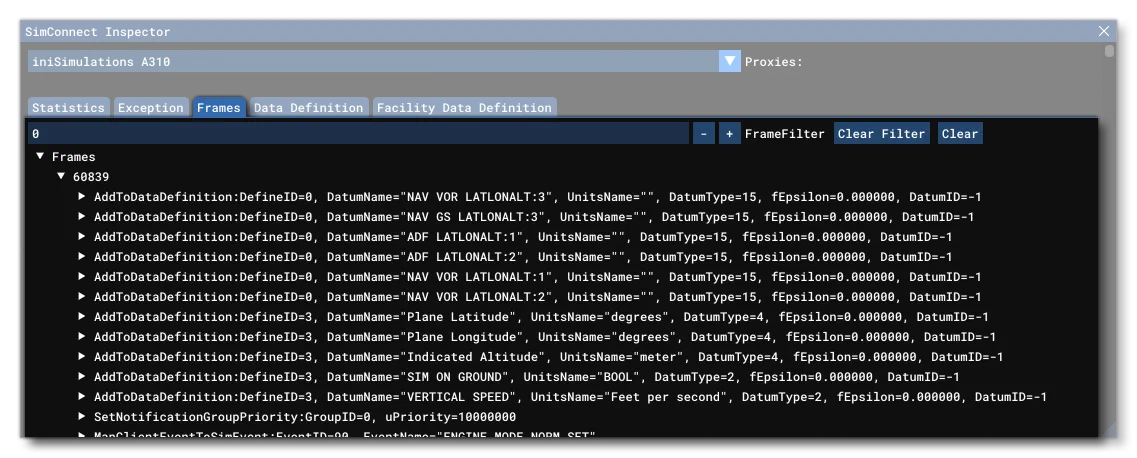Expand the Plane Latitude definition entry
Image resolution: width=1137 pixels, height=458 pixels.
coord(83,317)
